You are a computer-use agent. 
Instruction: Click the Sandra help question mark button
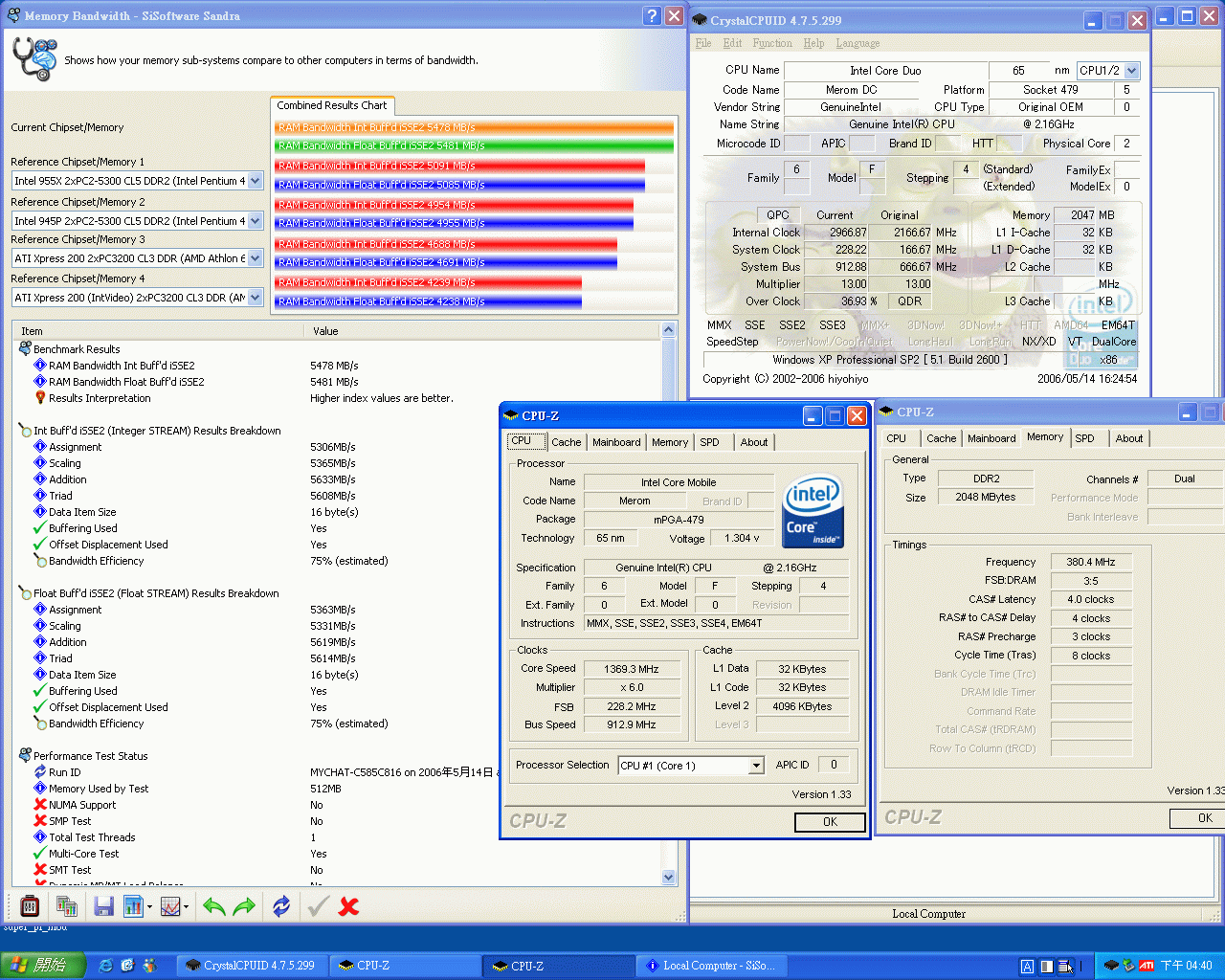(x=652, y=15)
